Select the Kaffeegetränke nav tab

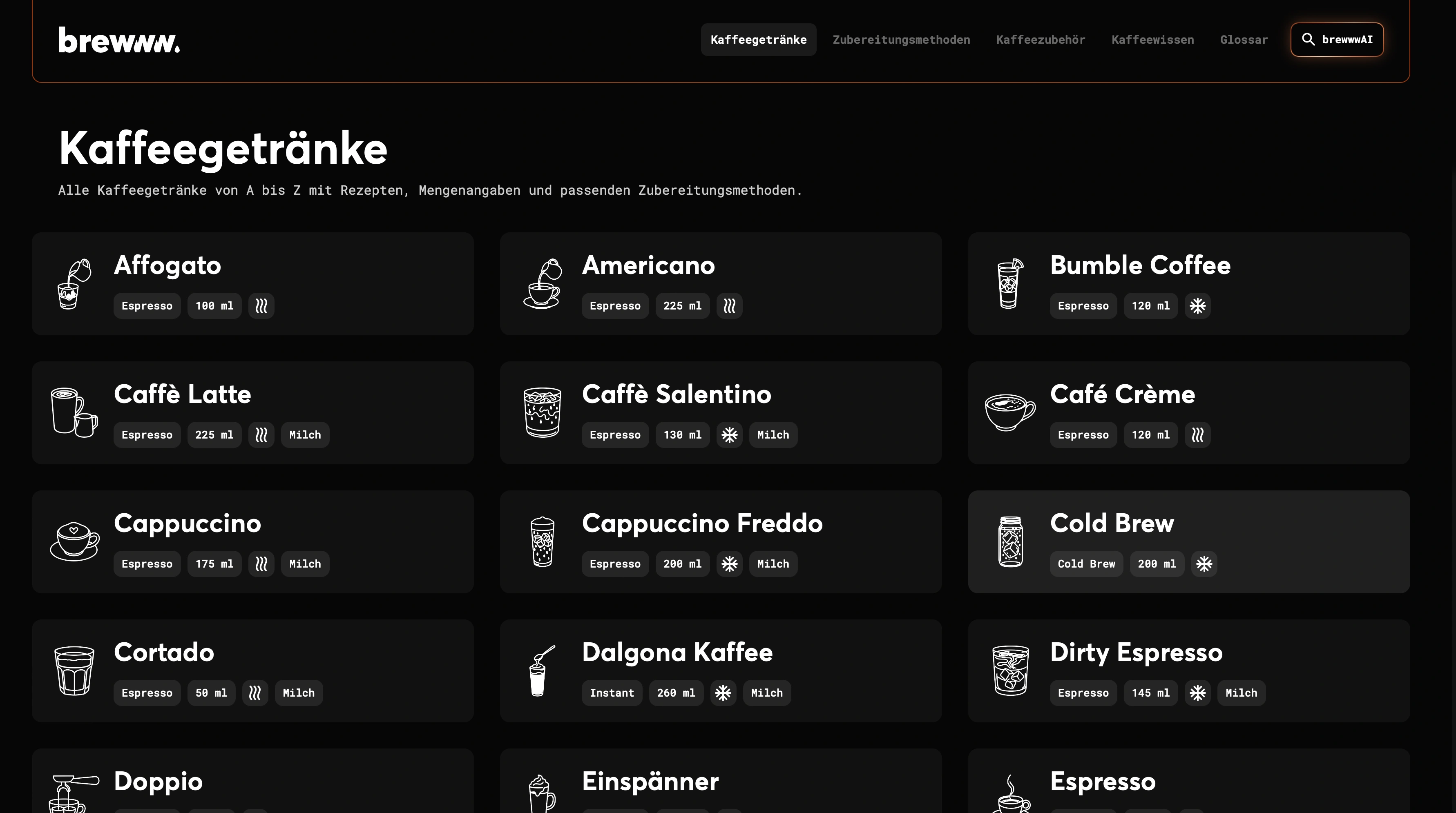759,40
